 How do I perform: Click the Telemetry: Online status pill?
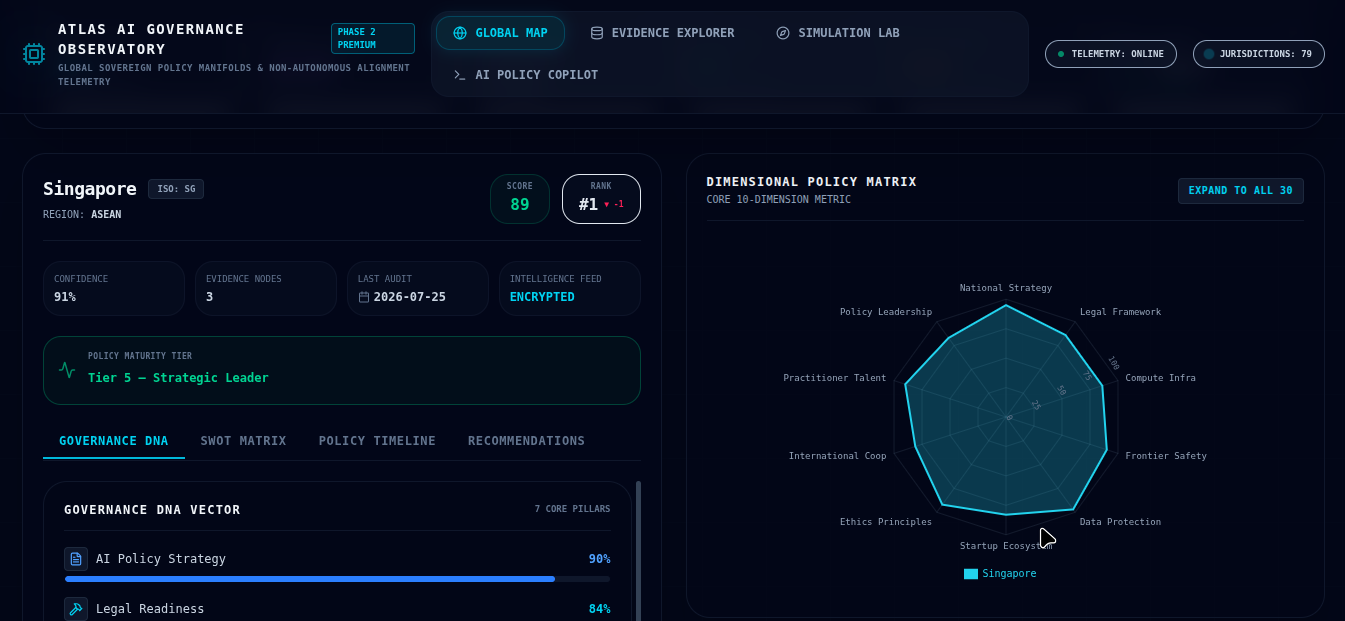[1110, 54]
